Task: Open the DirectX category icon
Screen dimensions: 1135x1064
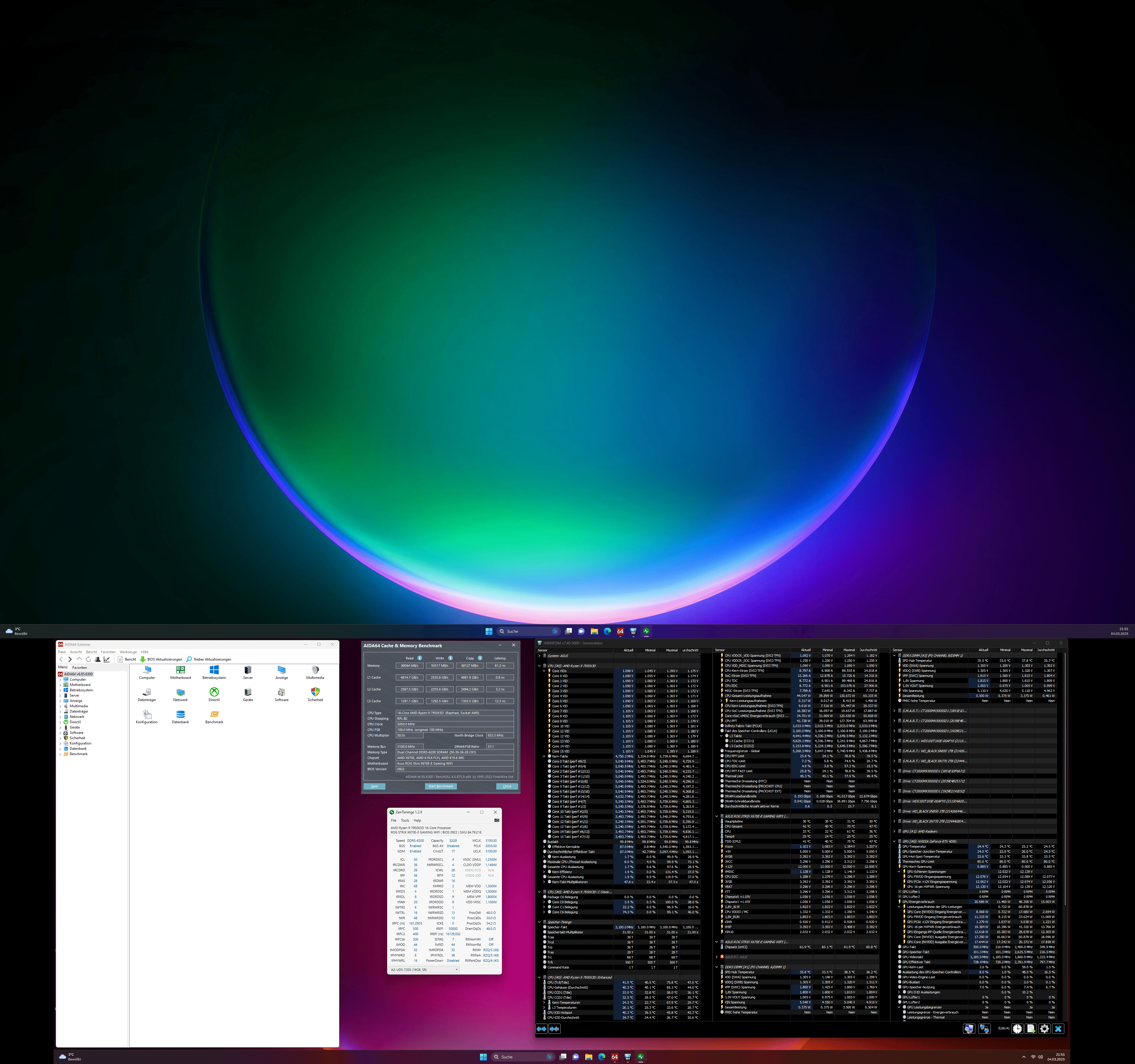Action: (214, 692)
